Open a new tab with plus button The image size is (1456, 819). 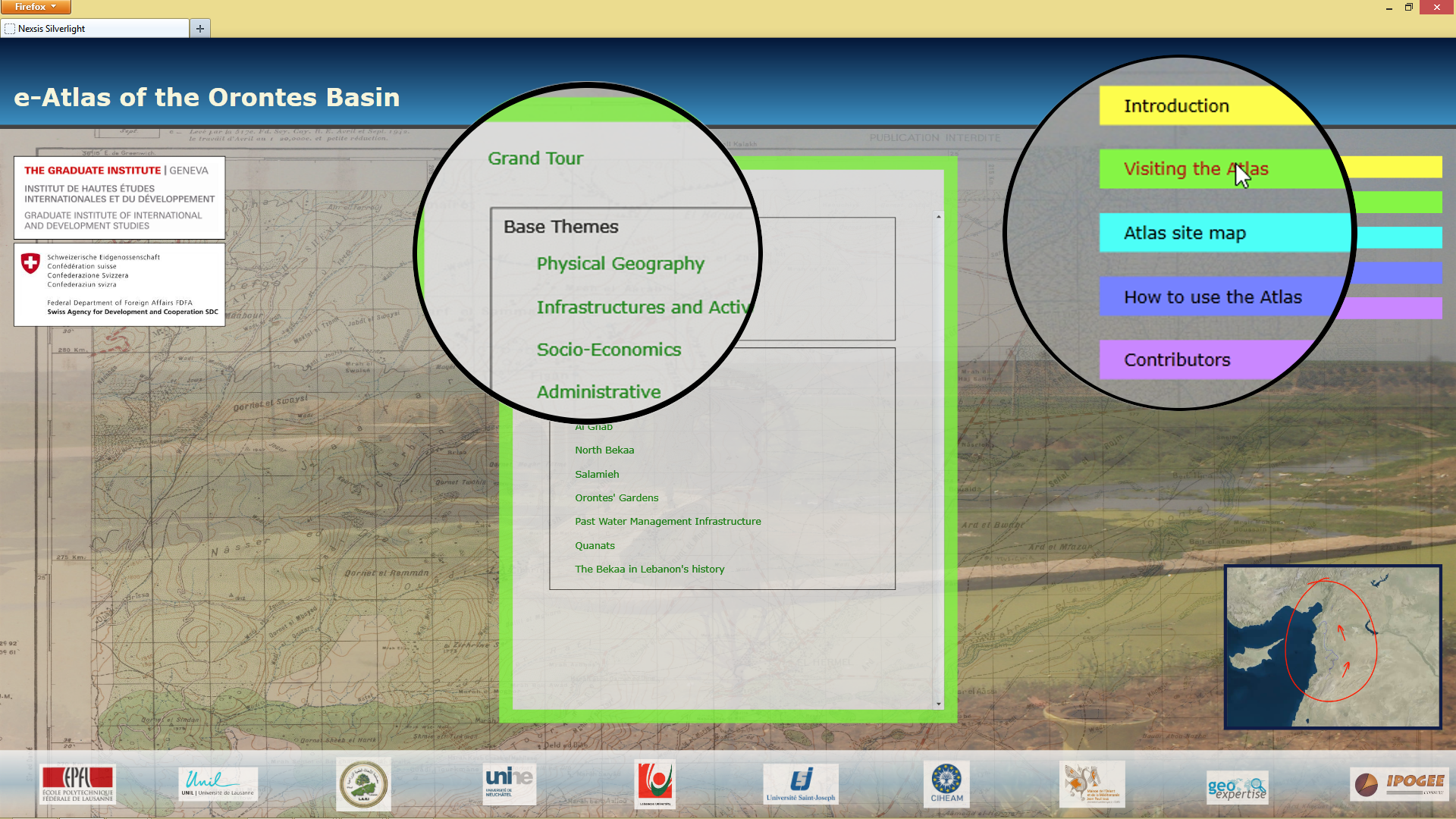coord(200,29)
